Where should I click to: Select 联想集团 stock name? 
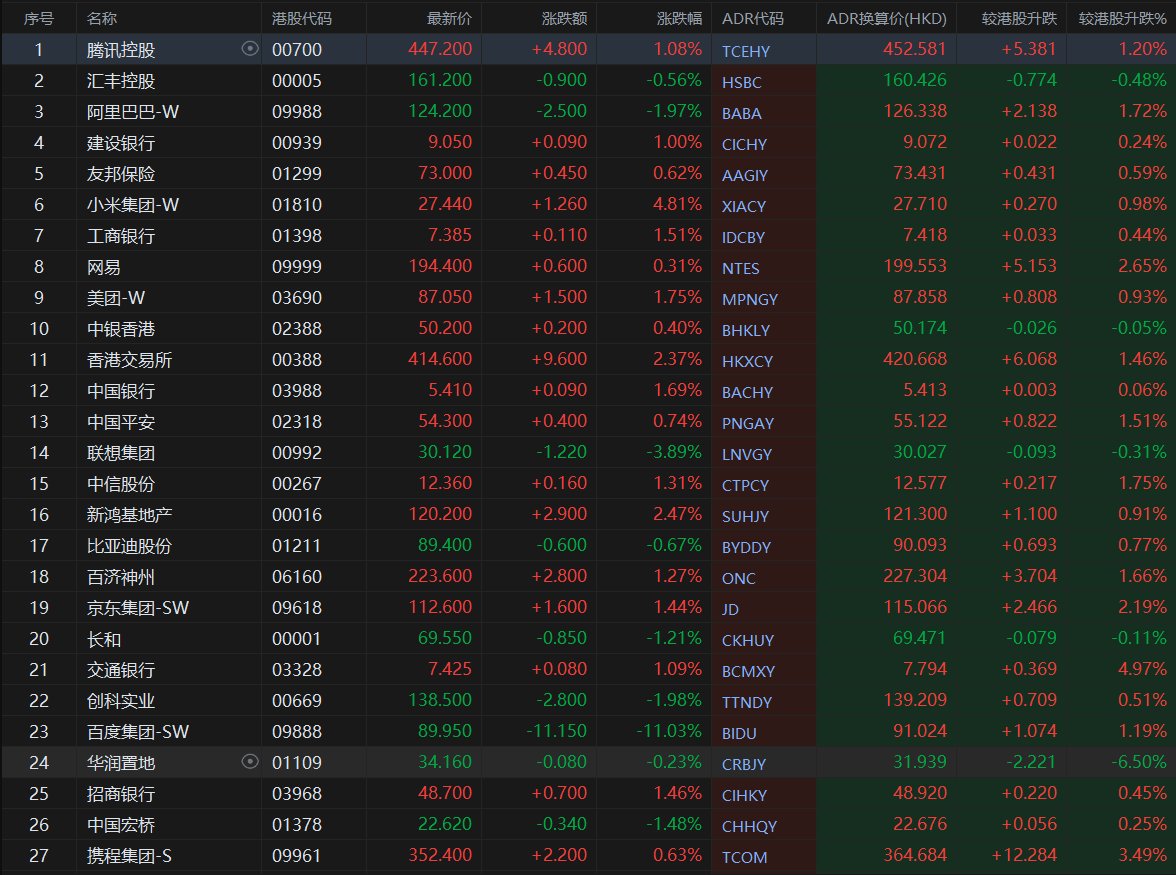click(121, 453)
